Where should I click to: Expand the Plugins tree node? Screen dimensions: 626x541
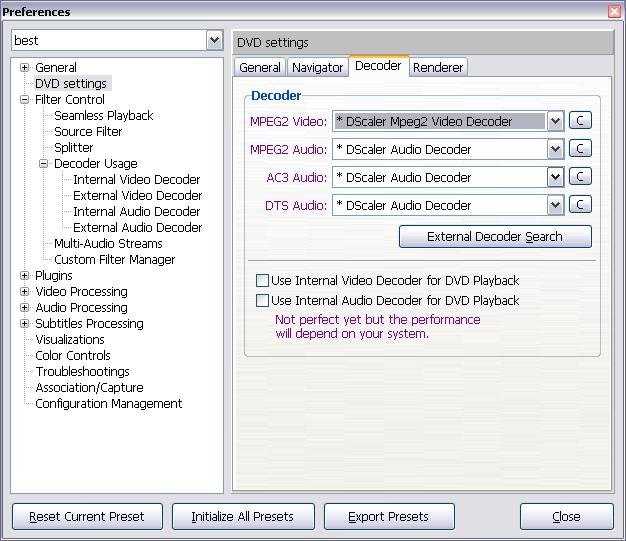(x=25, y=276)
